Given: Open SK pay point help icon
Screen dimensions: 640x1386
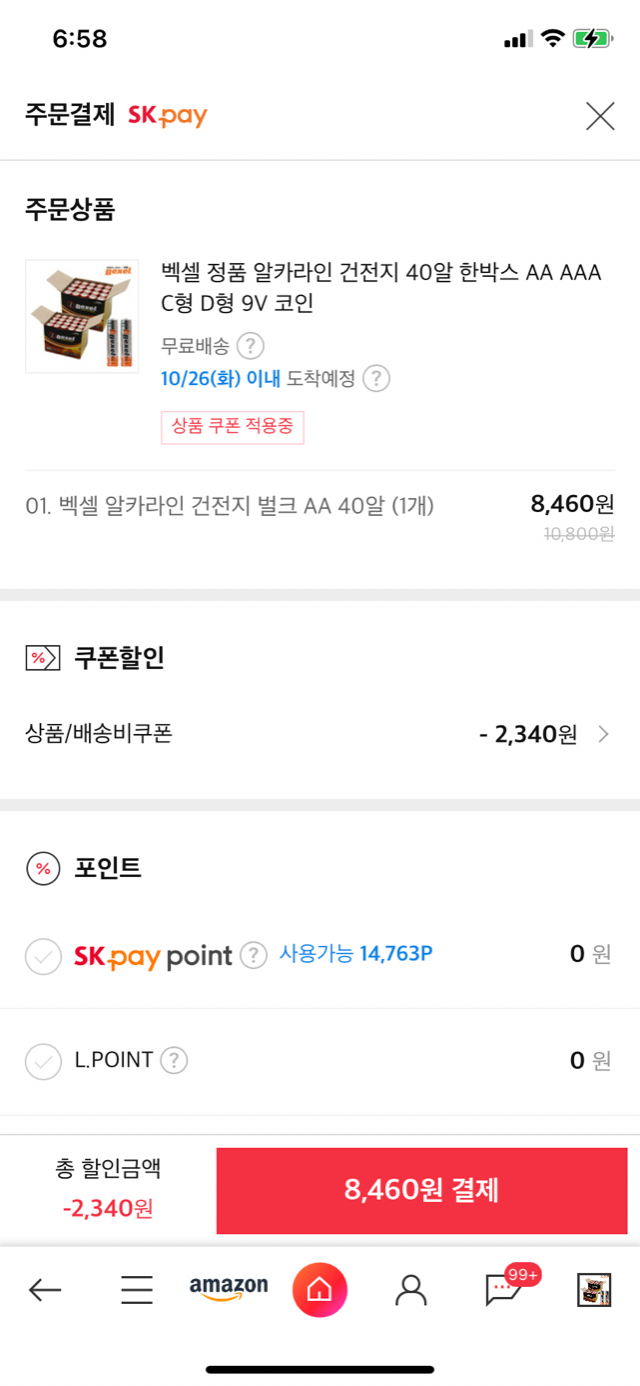Looking at the screenshot, I should point(254,955).
